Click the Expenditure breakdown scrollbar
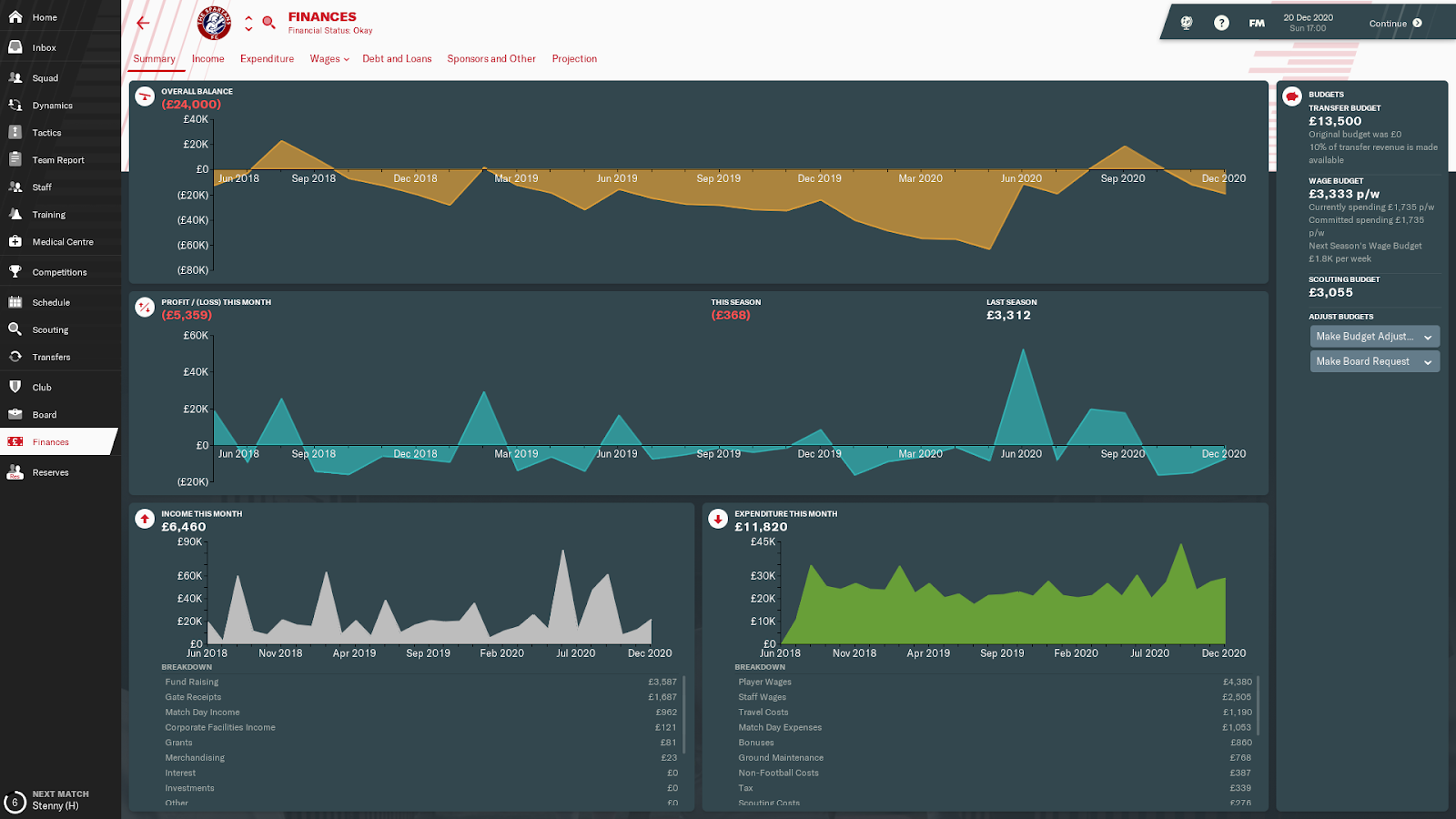 (x=1257, y=705)
